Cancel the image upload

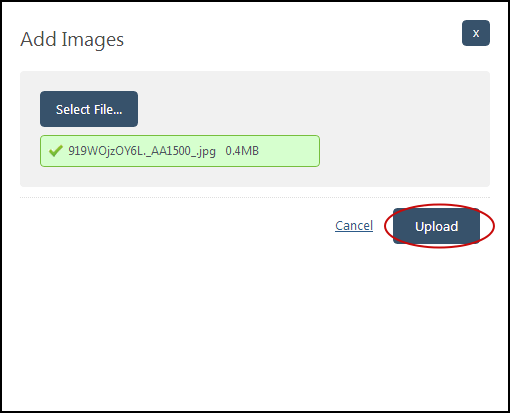354,226
